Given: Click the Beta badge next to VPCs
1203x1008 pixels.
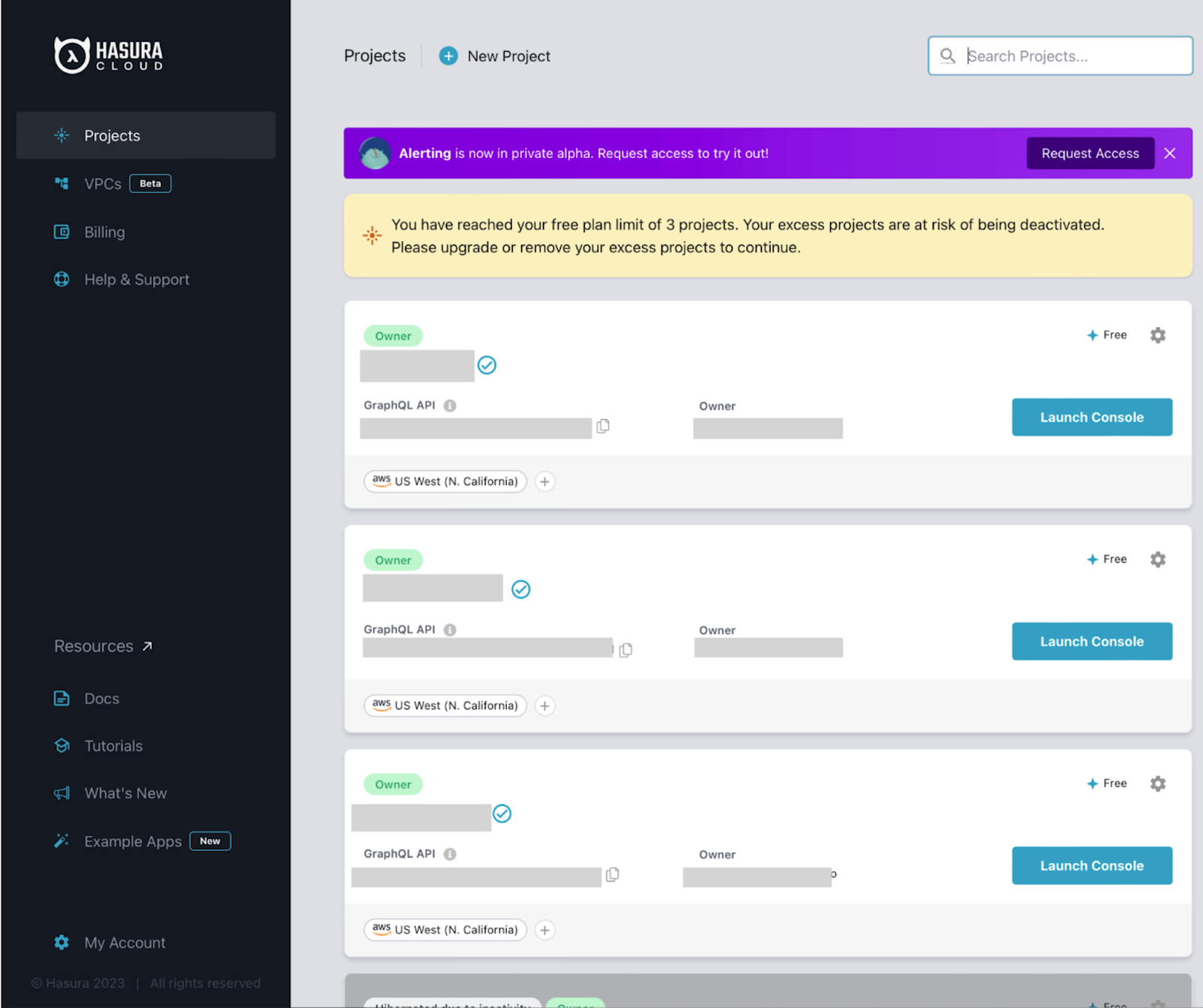Looking at the screenshot, I should pos(150,183).
